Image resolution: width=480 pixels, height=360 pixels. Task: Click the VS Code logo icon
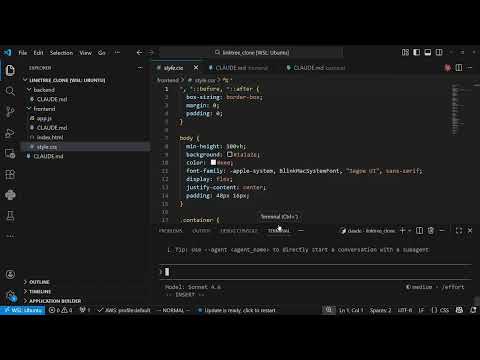tap(7, 53)
